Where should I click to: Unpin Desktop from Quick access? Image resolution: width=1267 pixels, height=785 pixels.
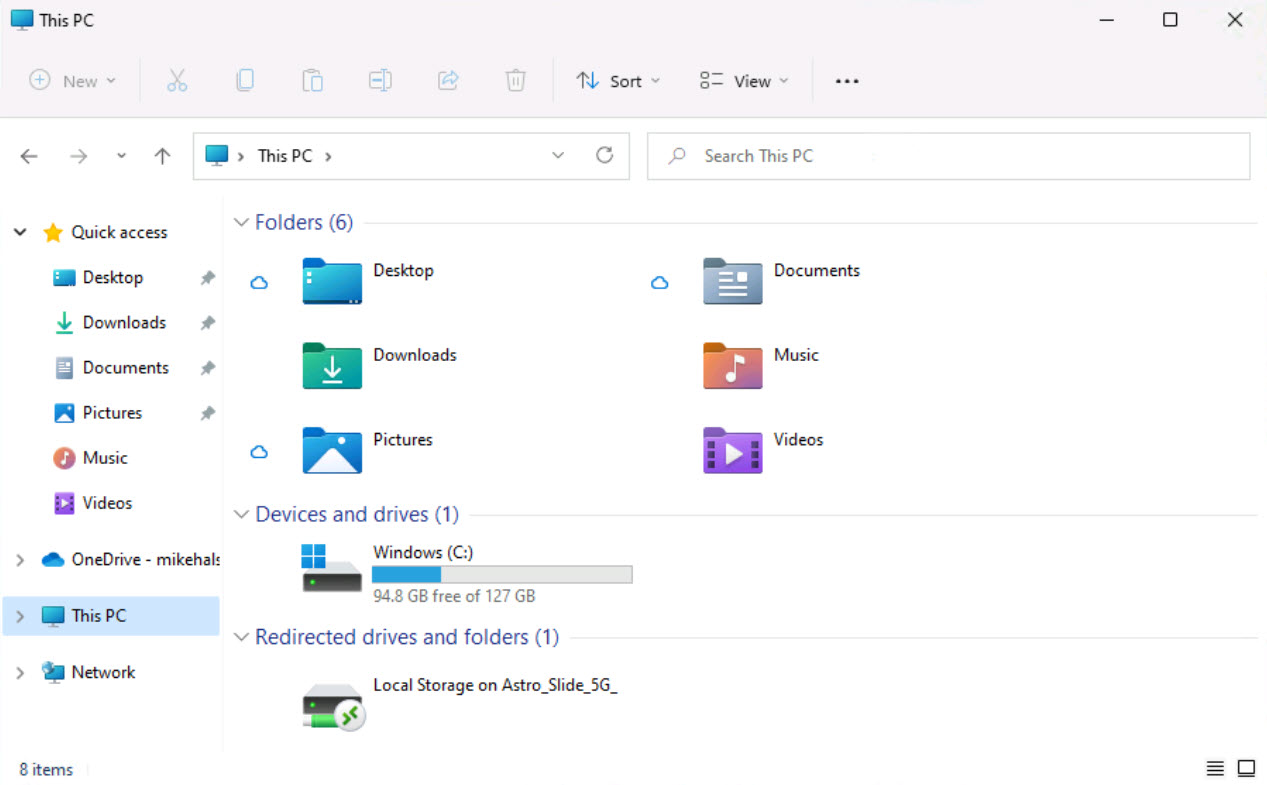[x=207, y=278]
